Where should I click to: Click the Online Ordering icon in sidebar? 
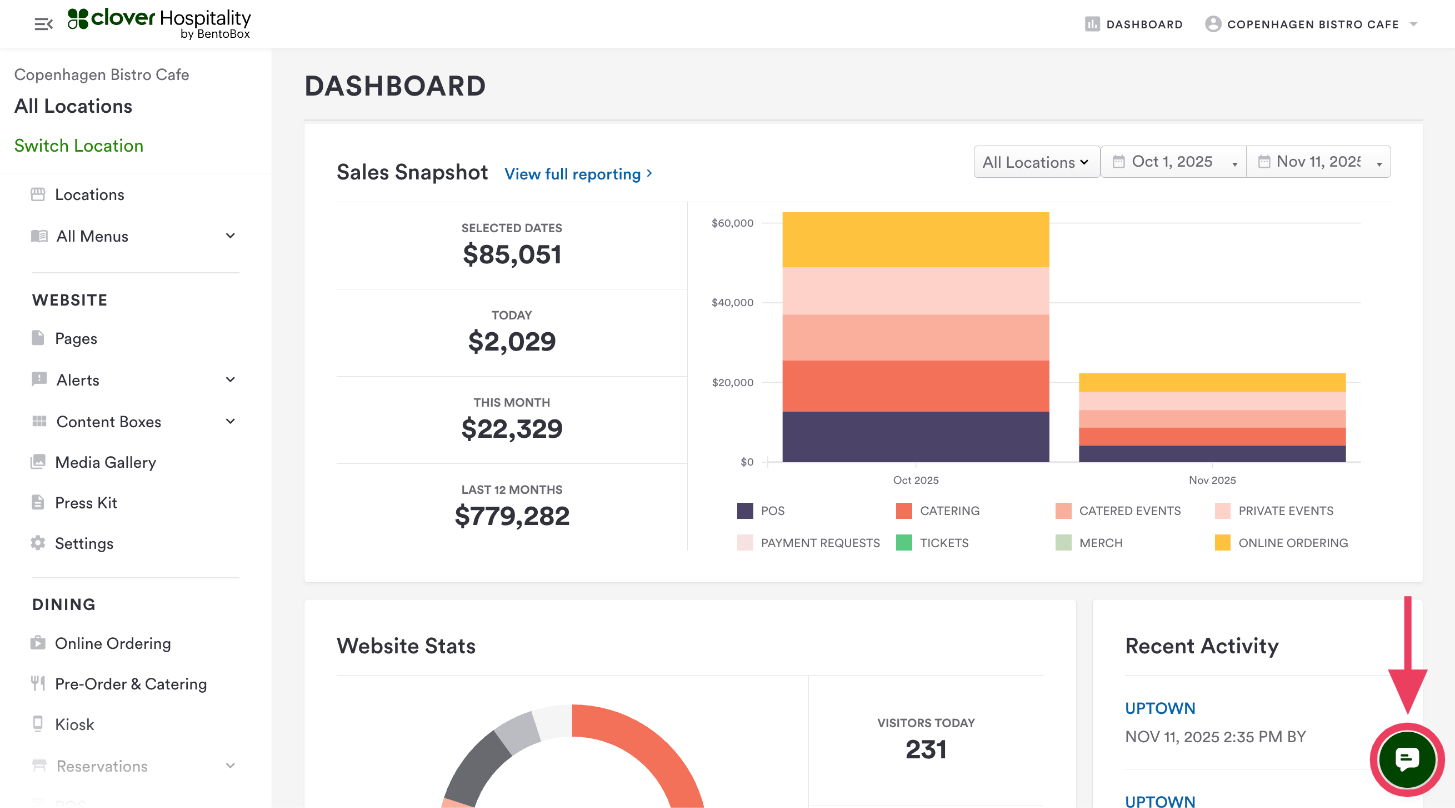(38, 643)
